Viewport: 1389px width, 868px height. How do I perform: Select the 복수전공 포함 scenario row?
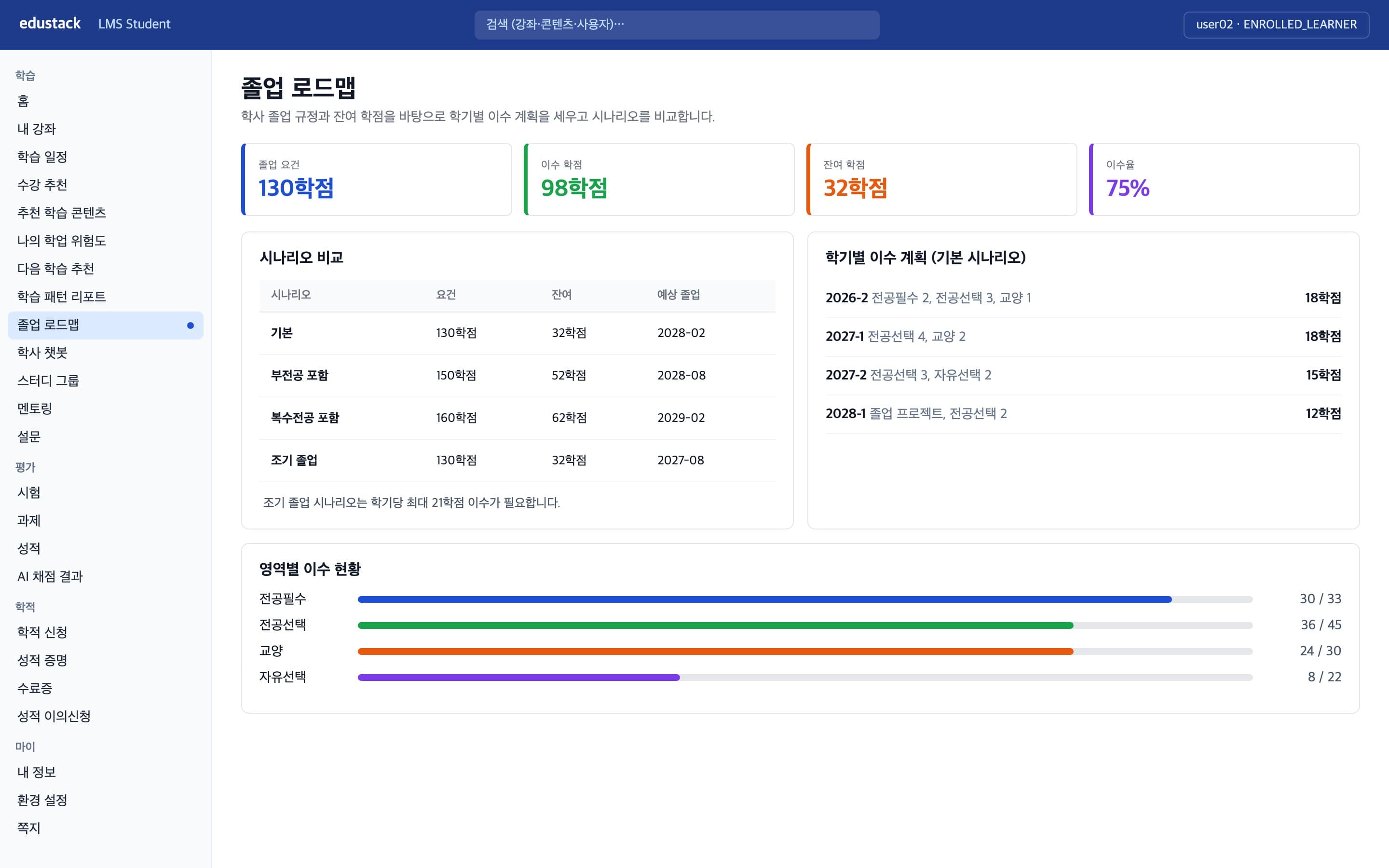pos(517,418)
